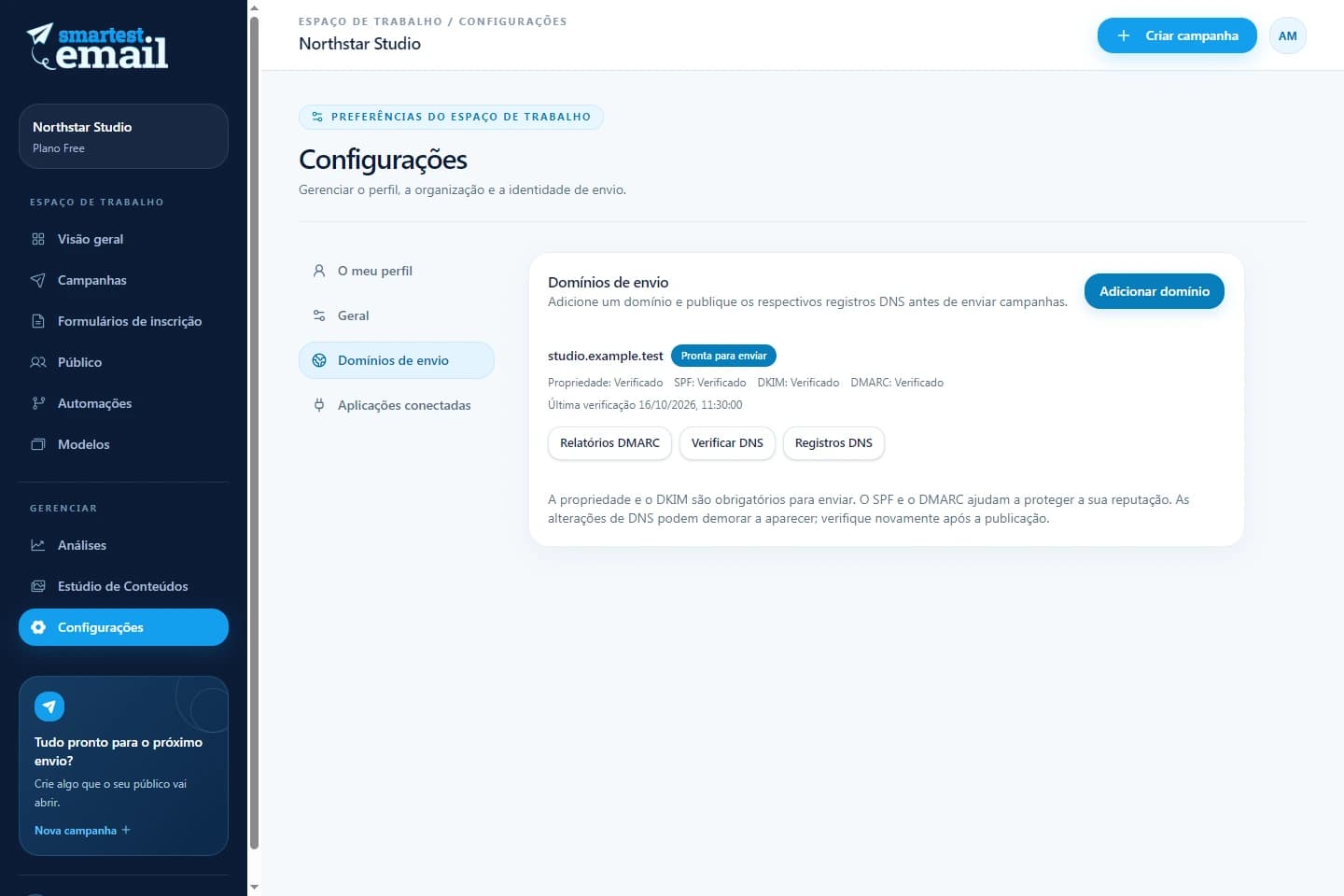The height and width of the screenshot is (896, 1344).
Task: Open Relatórios DMARC for studio.example.test
Action: 609,443
